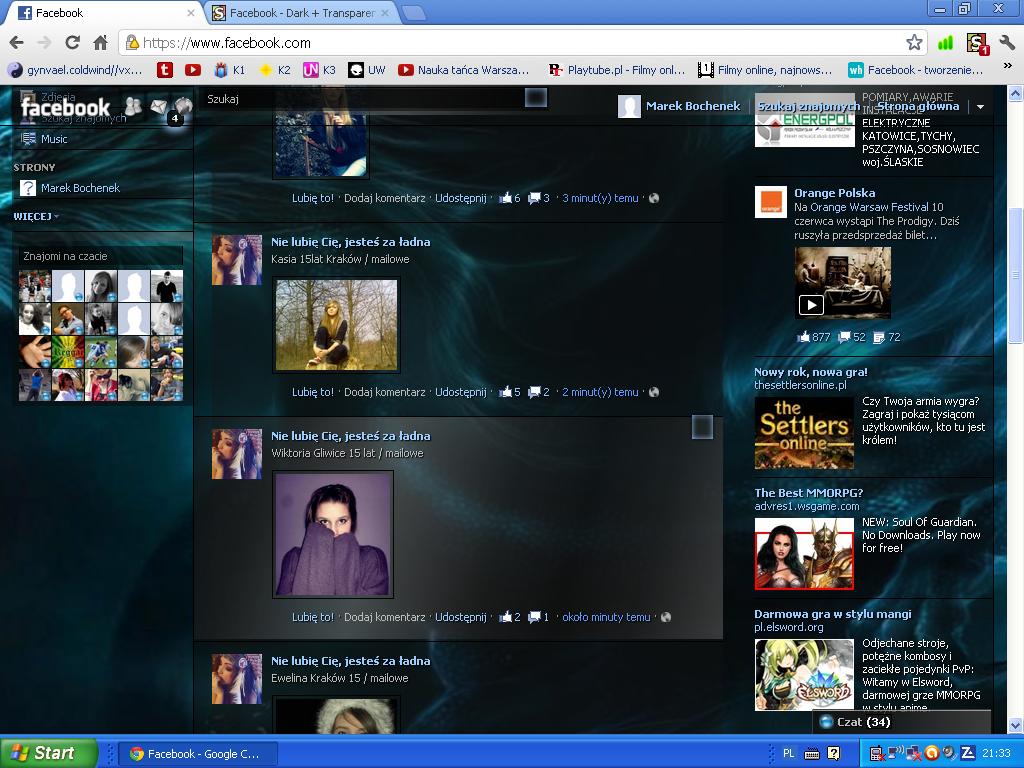Expand the WIĘCEJ sidebar section

tap(36, 216)
